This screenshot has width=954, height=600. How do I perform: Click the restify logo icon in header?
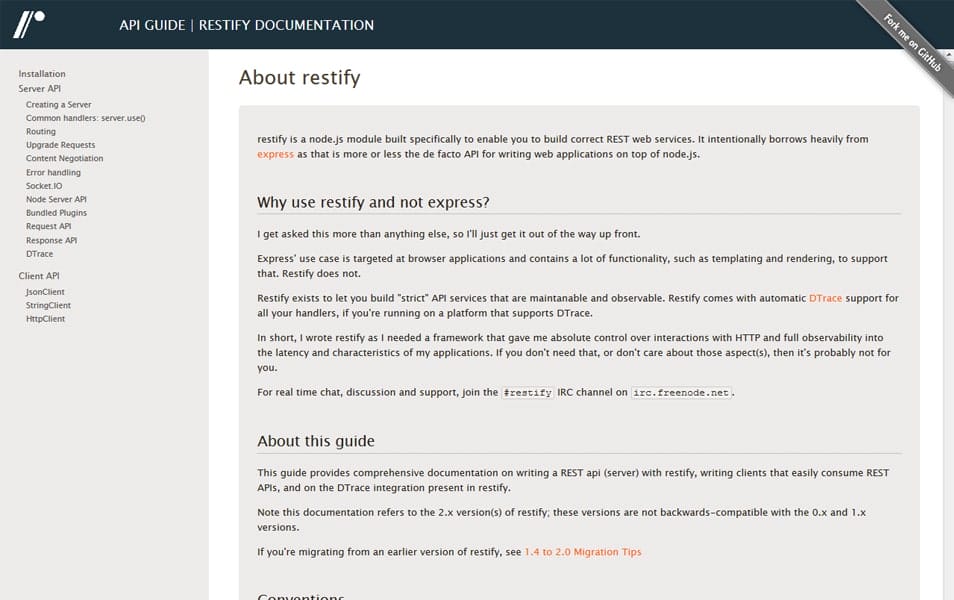pyautogui.click(x=28, y=25)
